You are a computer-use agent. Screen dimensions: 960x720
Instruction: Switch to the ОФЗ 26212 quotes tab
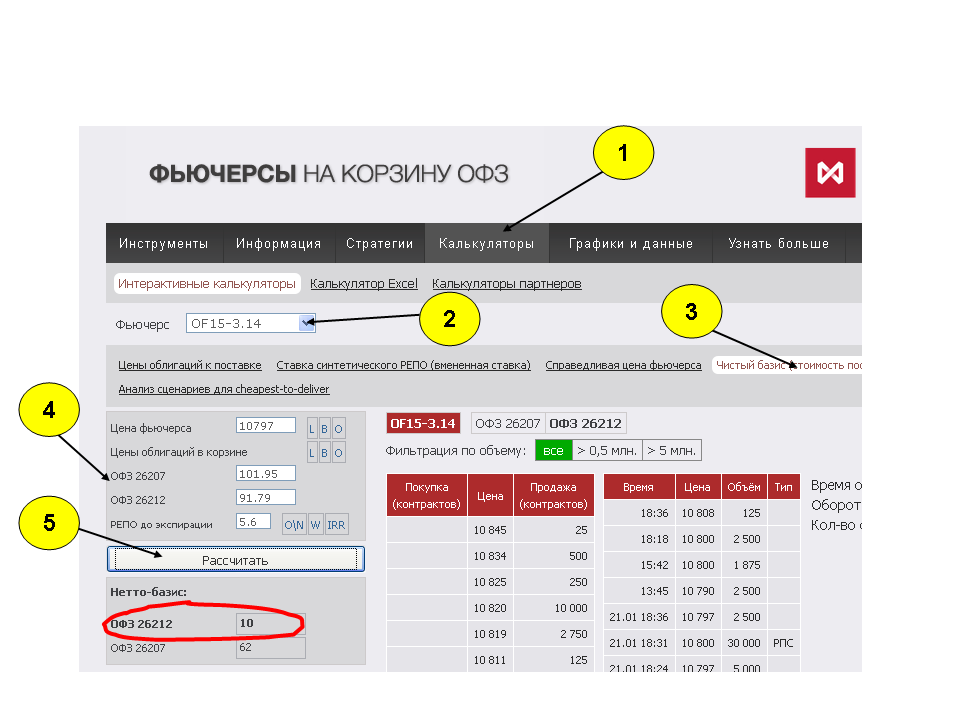585,424
